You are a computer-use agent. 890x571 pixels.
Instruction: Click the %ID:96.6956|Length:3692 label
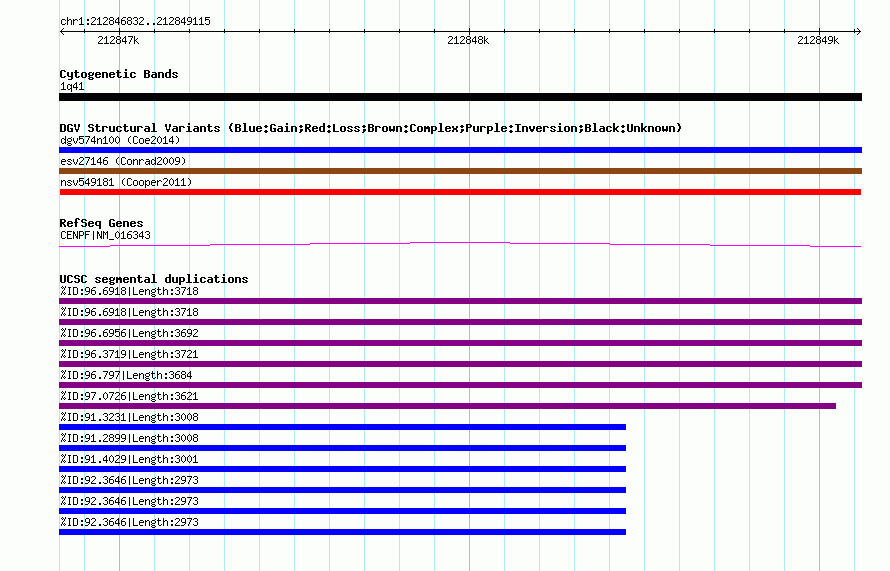[x=129, y=333]
